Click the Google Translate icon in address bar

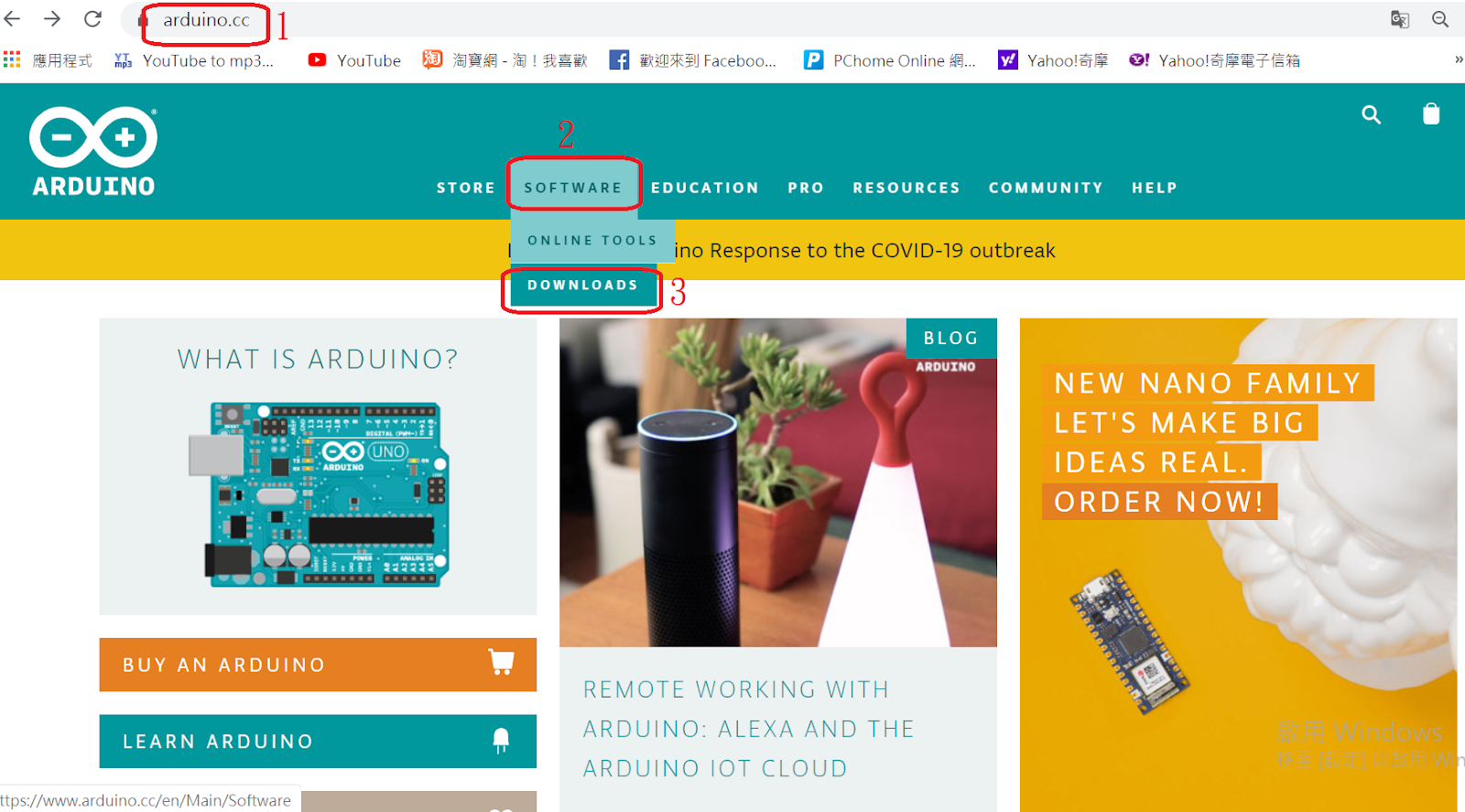click(1399, 19)
